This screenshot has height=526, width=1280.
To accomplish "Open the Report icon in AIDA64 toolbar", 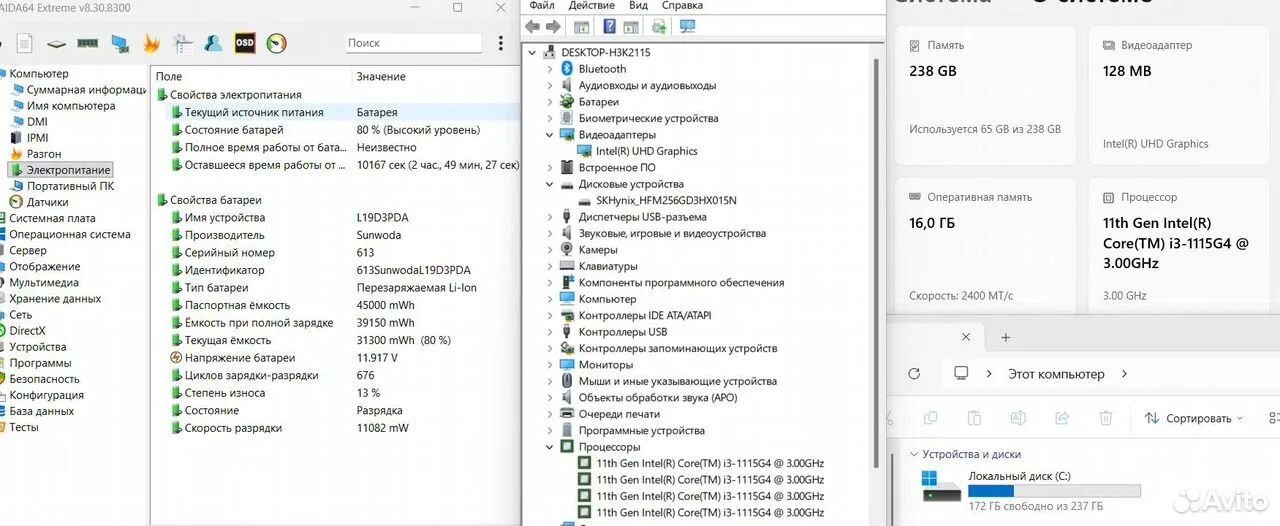I will pyautogui.click(x=25, y=43).
